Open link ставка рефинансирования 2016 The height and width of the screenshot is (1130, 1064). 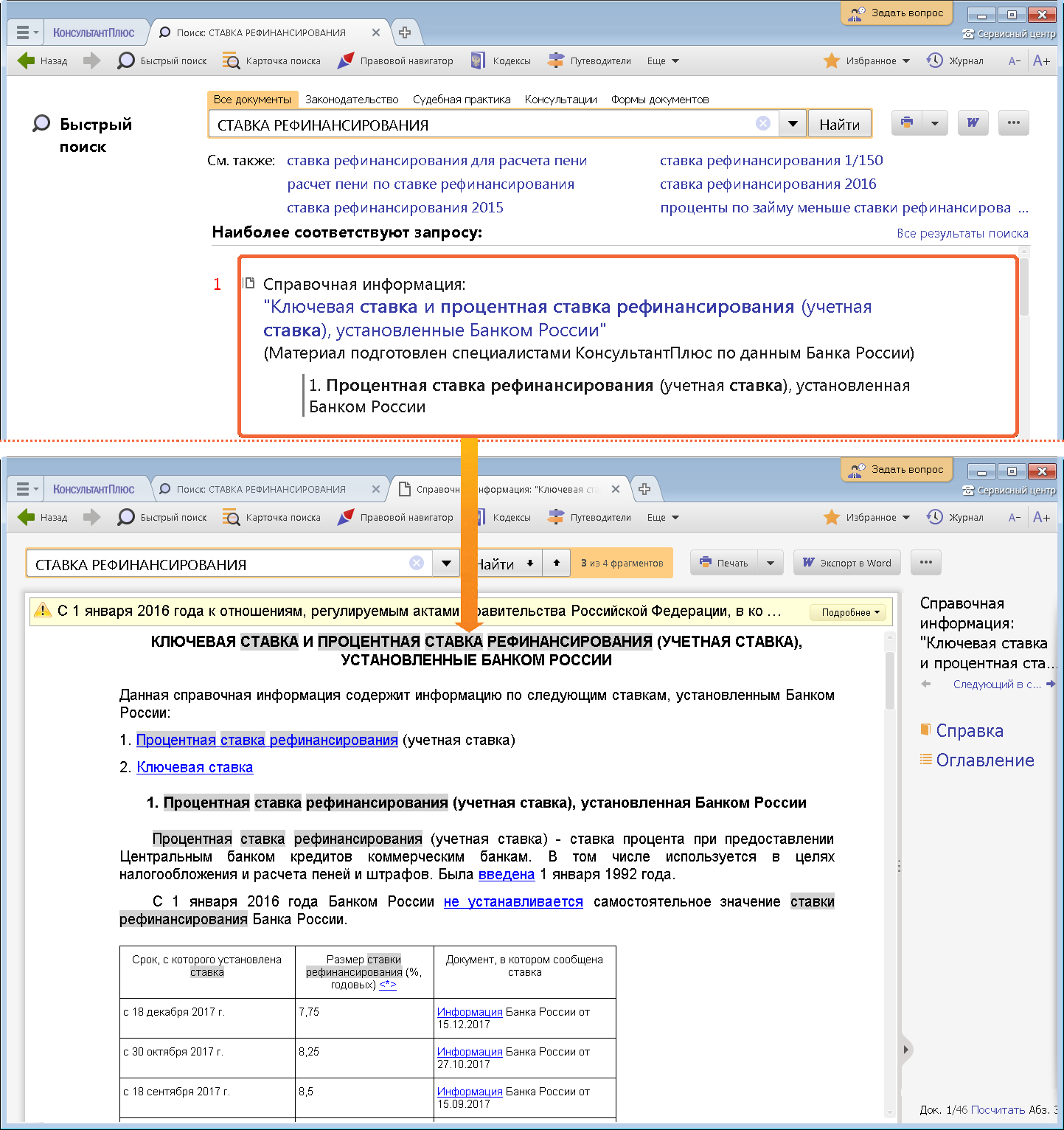(x=768, y=184)
